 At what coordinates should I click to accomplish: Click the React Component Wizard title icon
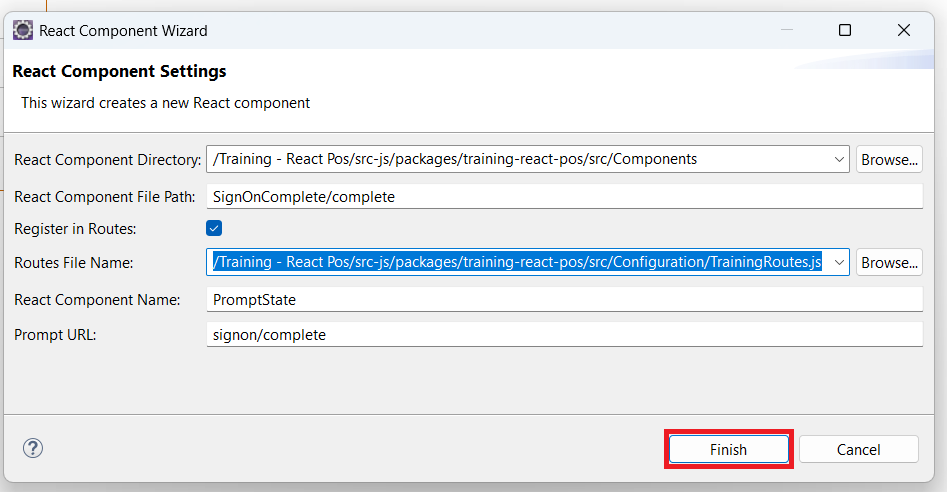click(23, 30)
